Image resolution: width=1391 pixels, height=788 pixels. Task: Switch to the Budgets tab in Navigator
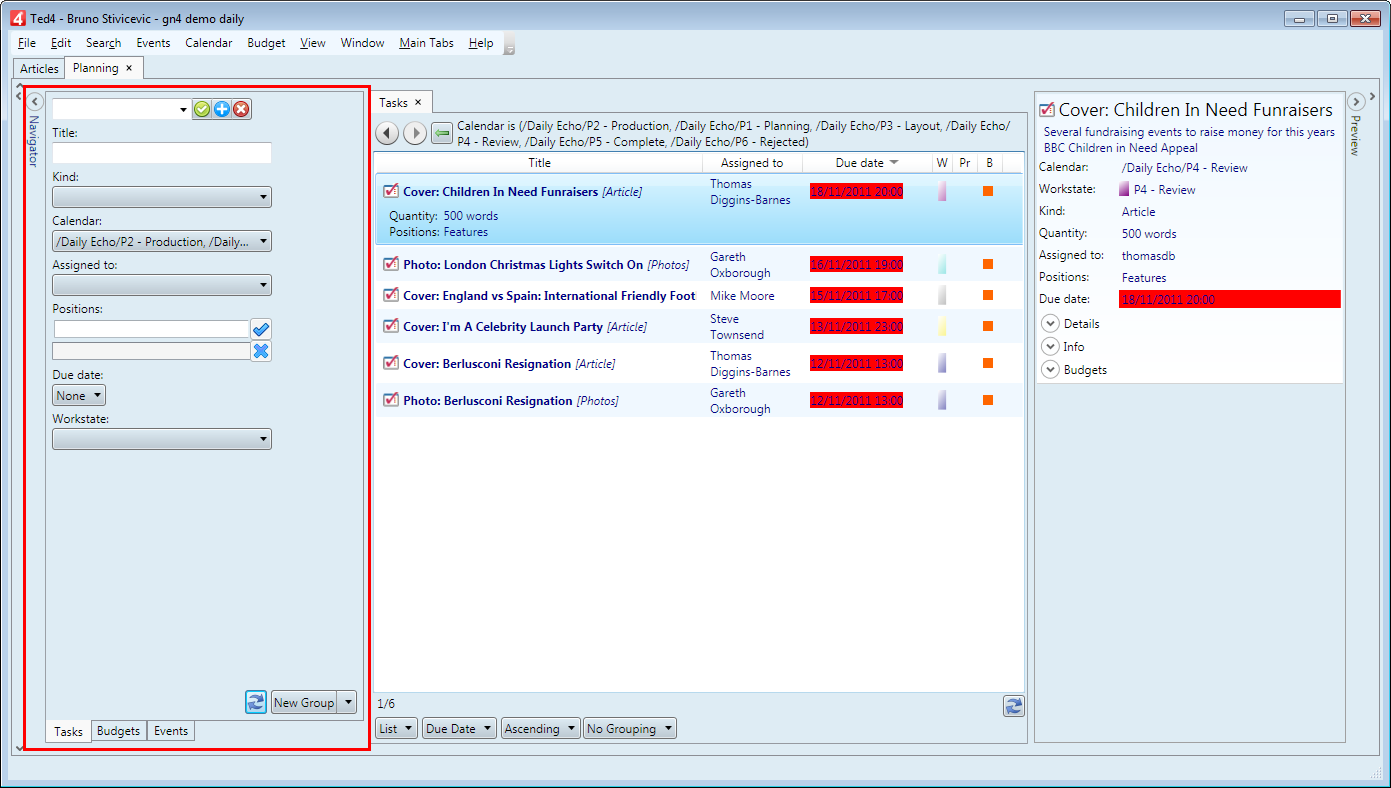(x=119, y=731)
